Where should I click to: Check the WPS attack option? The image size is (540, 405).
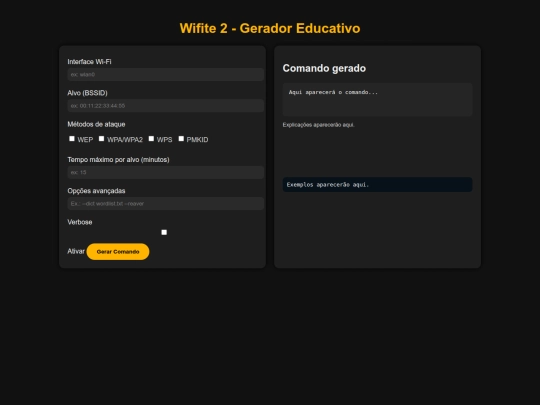point(151,138)
